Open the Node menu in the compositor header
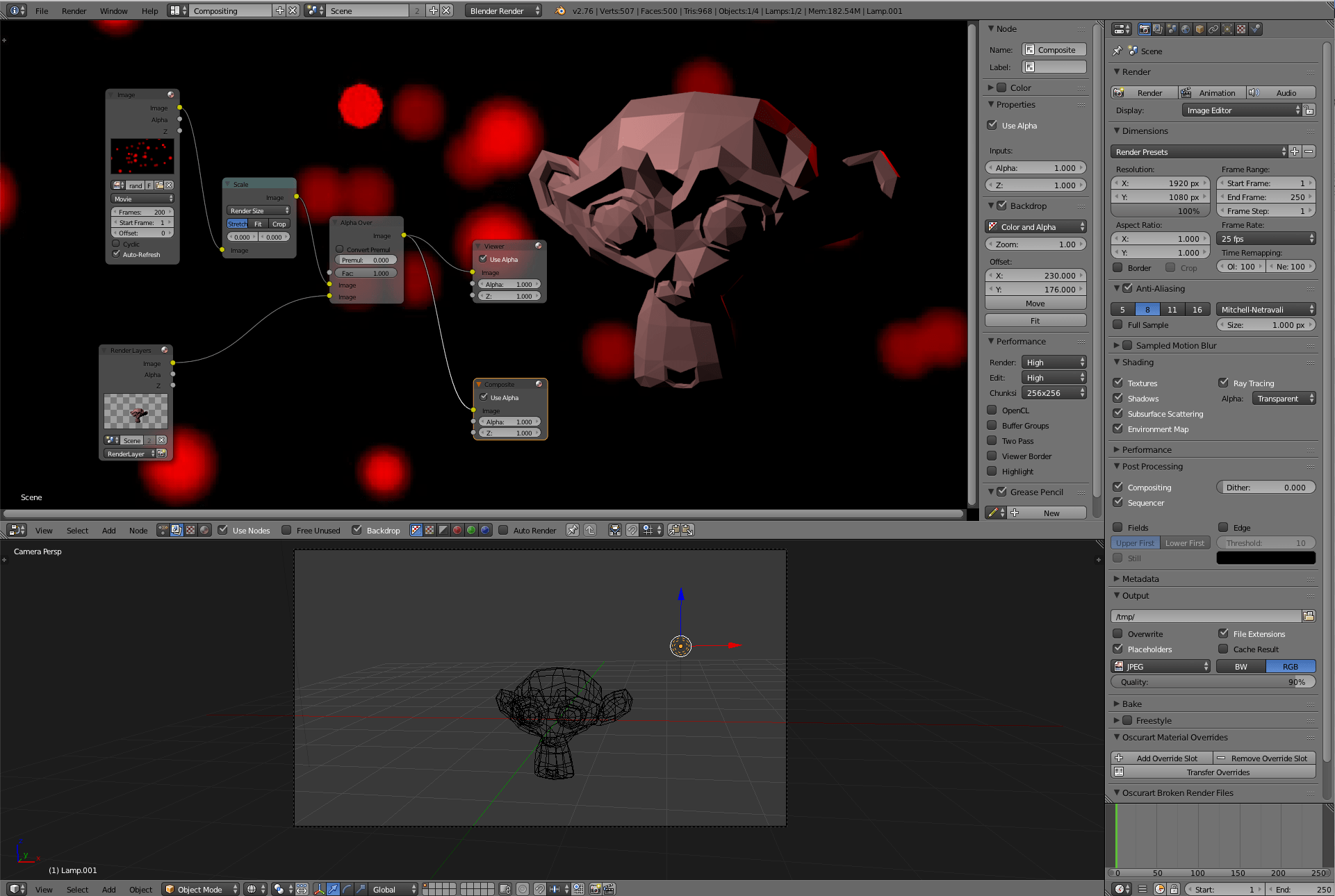Image resolution: width=1335 pixels, height=896 pixels. 138,530
